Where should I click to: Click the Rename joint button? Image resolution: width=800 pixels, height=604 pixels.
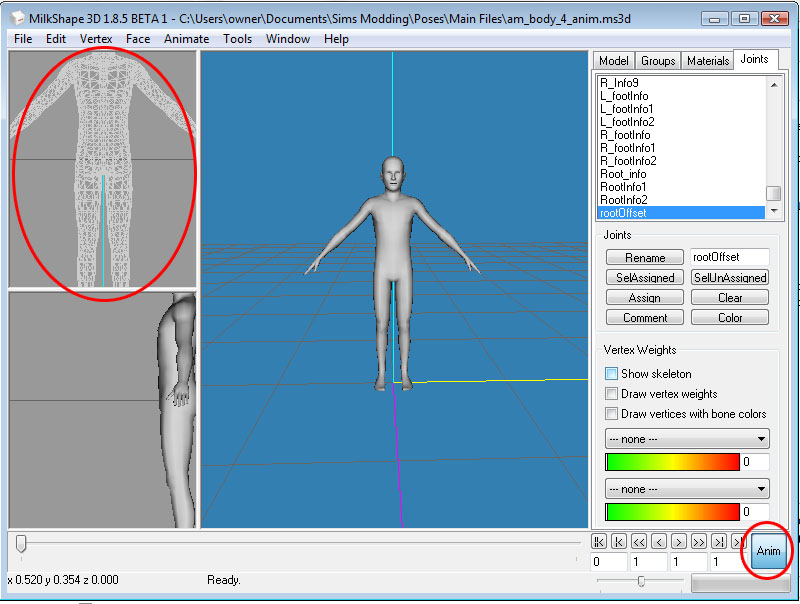pos(644,258)
